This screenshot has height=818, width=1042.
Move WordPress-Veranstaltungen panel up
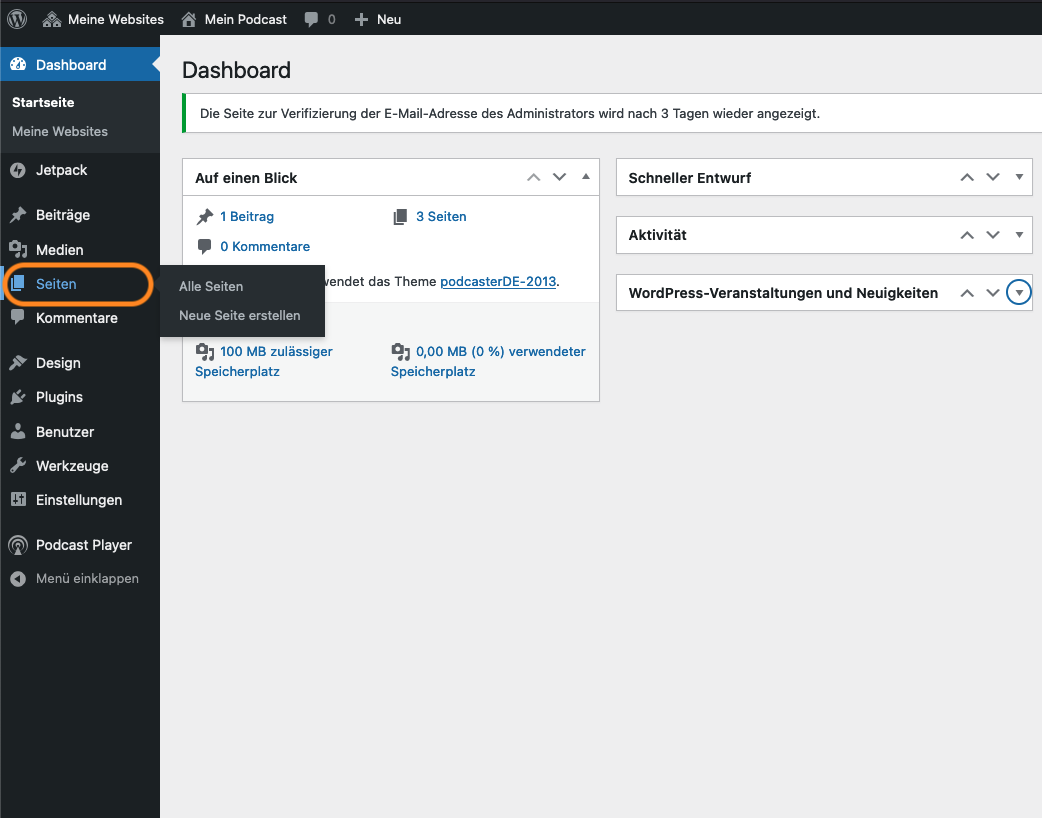pyautogui.click(x=967, y=293)
